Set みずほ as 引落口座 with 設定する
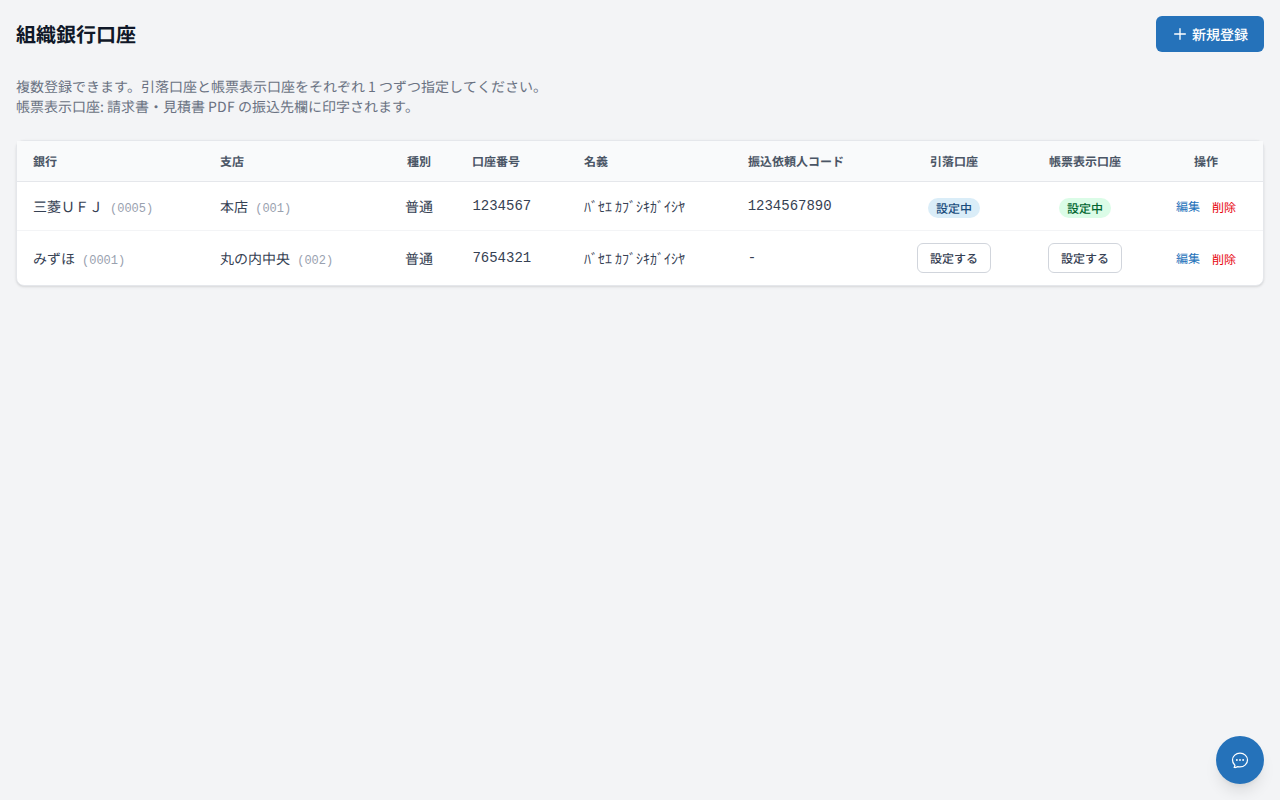The width and height of the screenshot is (1280, 800). (x=954, y=258)
